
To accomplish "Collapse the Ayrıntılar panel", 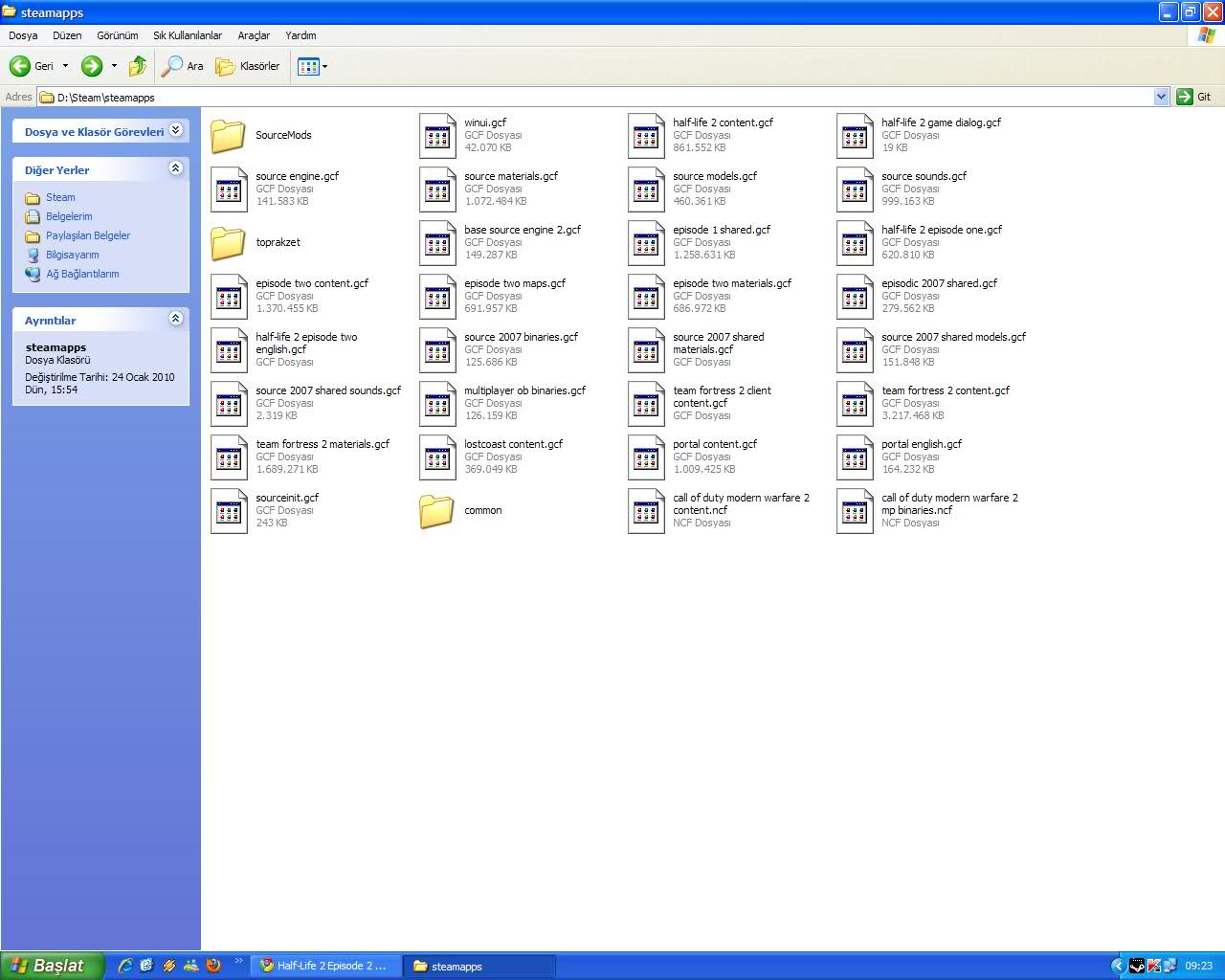I will click(x=176, y=319).
